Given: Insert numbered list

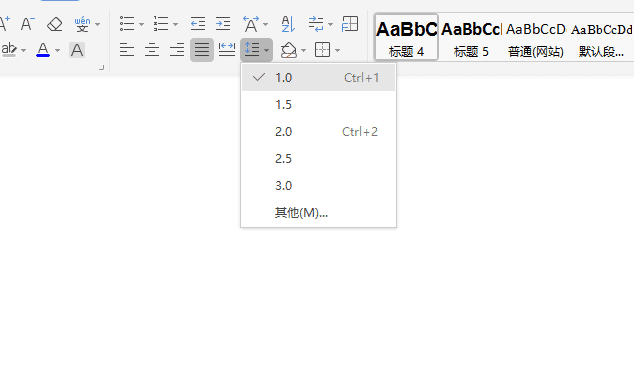Looking at the screenshot, I should [x=161, y=24].
